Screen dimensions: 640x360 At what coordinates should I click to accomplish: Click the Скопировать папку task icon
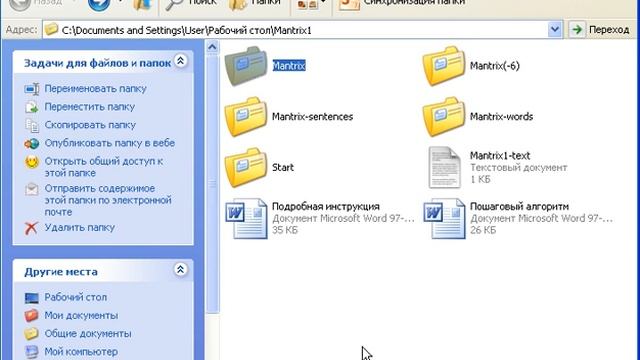click(x=32, y=125)
